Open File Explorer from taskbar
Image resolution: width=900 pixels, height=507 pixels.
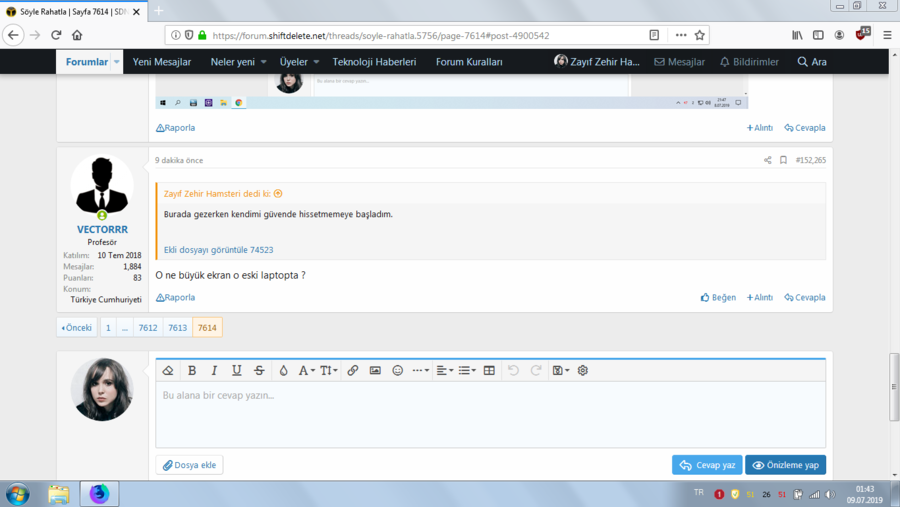pos(59,494)
